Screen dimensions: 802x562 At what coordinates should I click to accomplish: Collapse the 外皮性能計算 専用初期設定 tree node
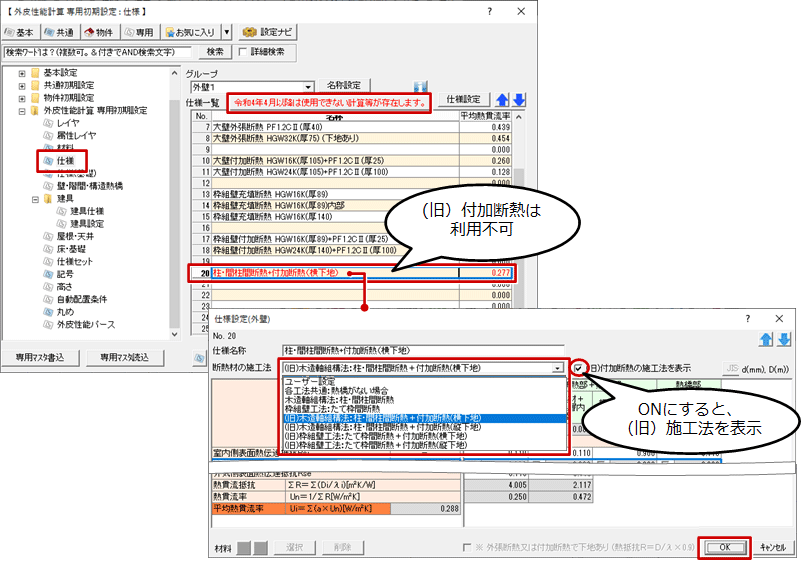[22, 110]
